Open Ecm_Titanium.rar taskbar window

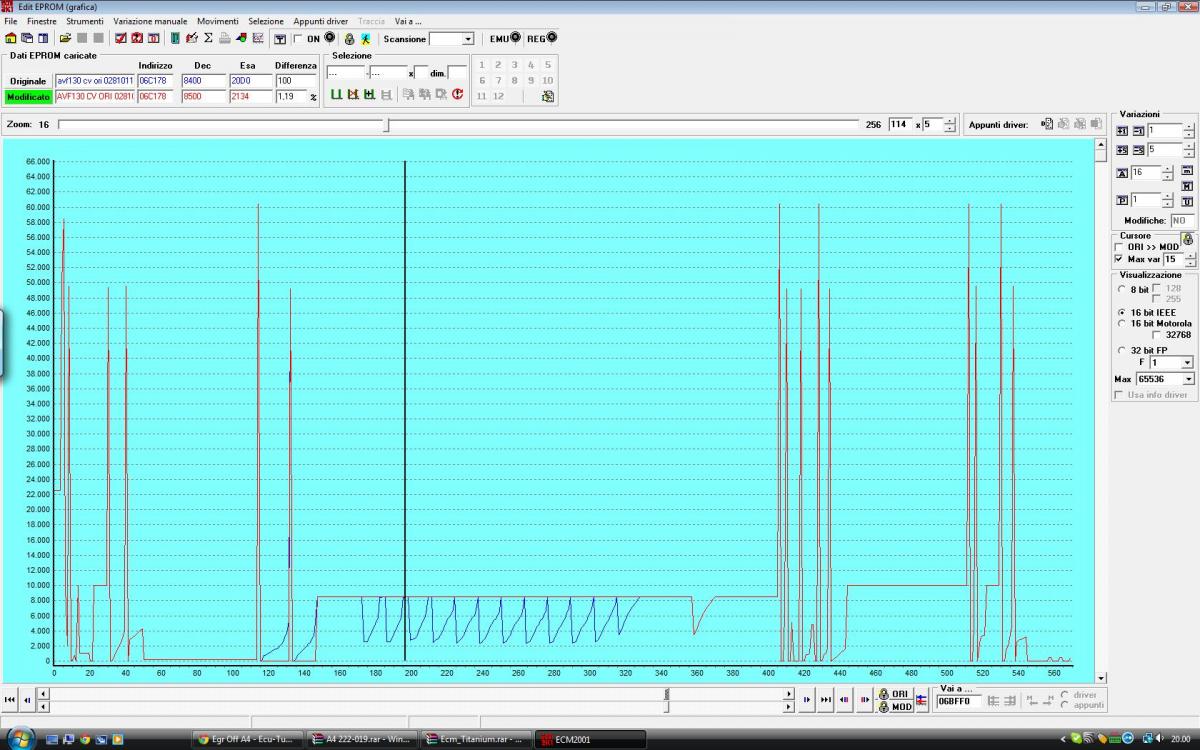click(473, 739)
